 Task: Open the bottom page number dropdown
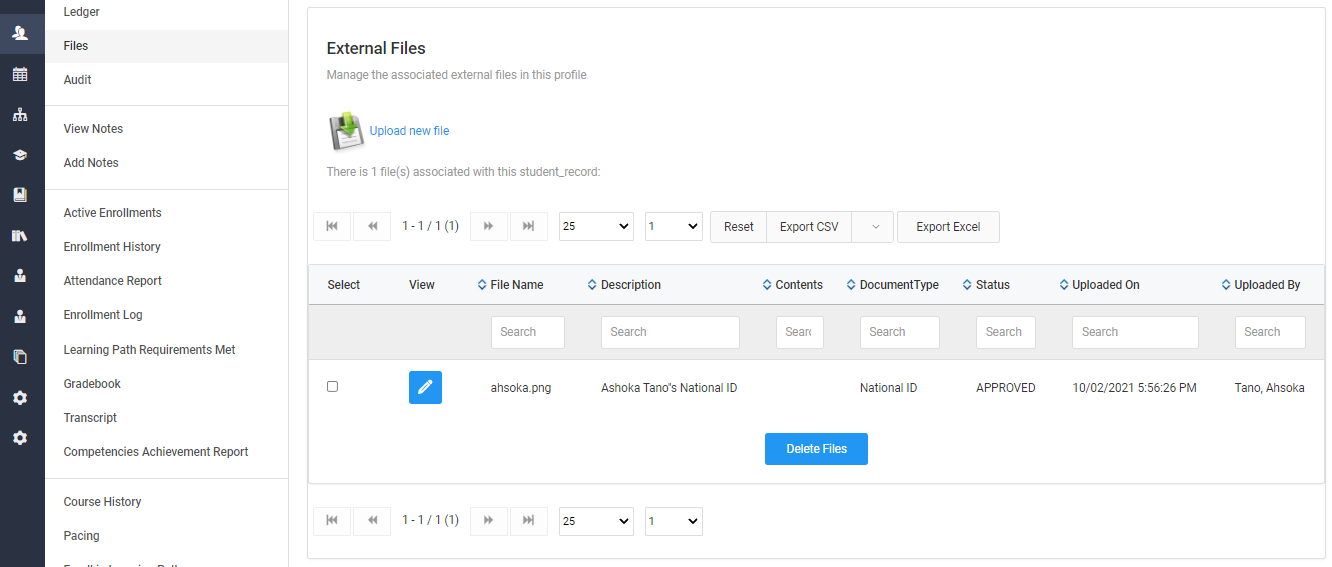pyautogui.click(x=673, y=521)
